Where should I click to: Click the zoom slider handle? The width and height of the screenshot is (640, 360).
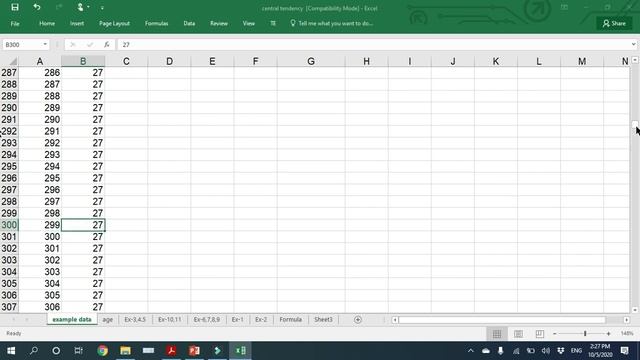(585, 334)
